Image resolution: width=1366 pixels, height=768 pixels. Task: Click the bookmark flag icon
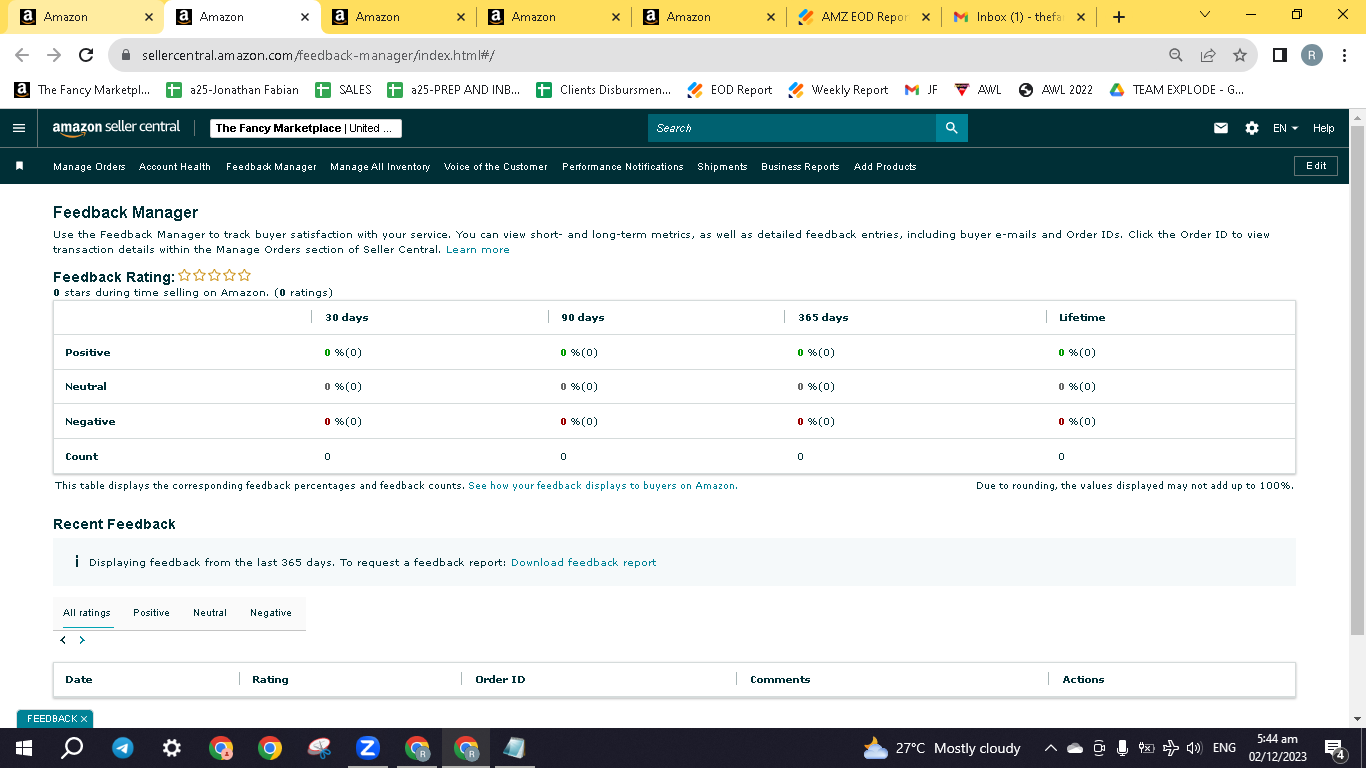(19, 166)
